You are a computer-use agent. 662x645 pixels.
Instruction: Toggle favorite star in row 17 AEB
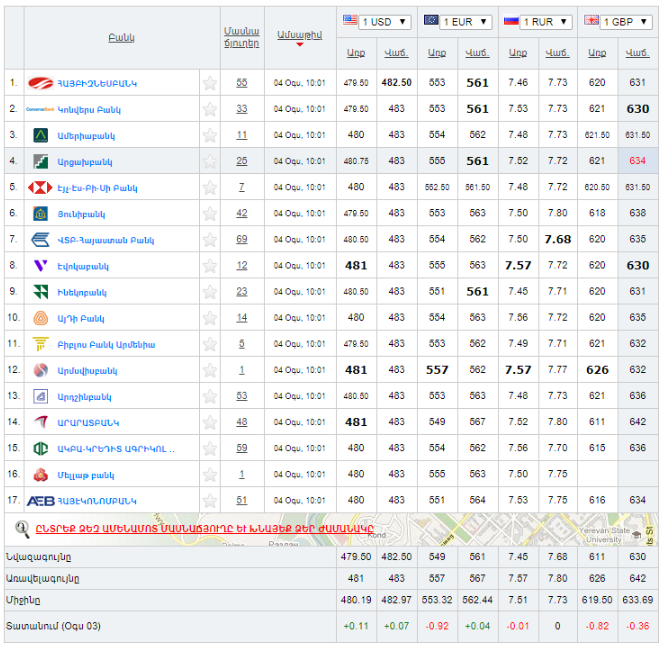point(209,501)
